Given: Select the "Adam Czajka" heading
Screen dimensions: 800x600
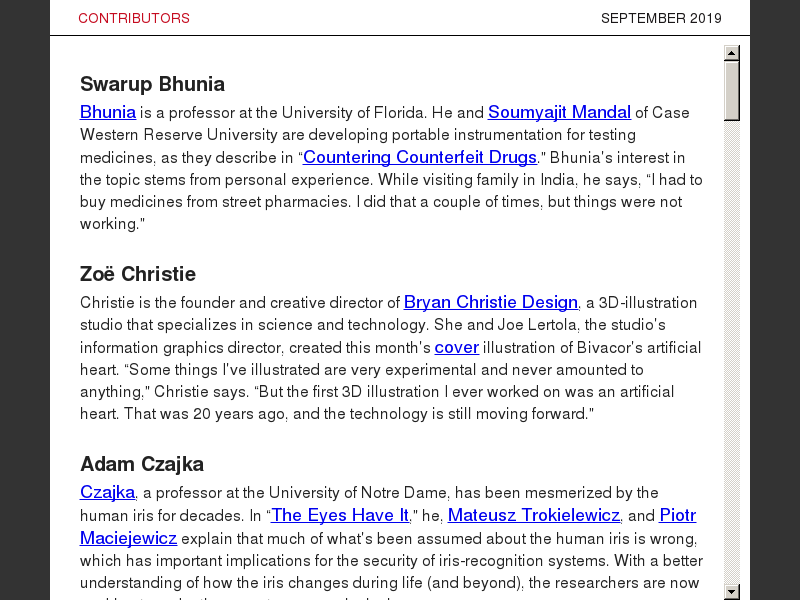Looking at the screenshot, I should pyautogui.click(x=142, y=464).
